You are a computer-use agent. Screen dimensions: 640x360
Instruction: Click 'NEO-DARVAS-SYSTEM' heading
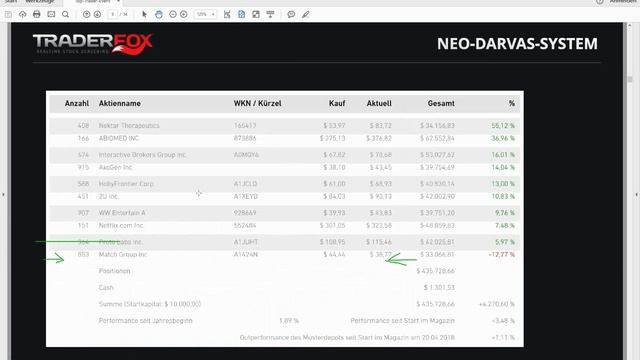[517, 44]
